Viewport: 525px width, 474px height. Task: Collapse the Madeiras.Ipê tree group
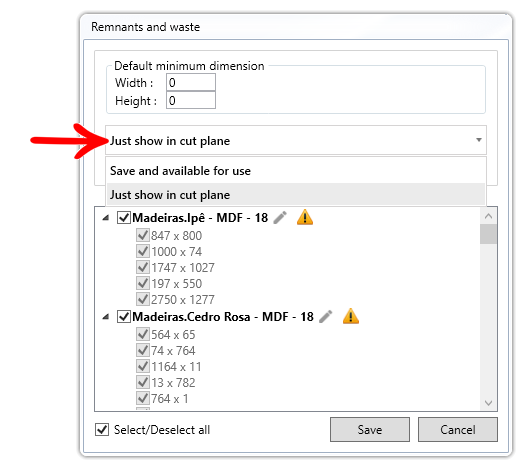[x=106, y=218]
